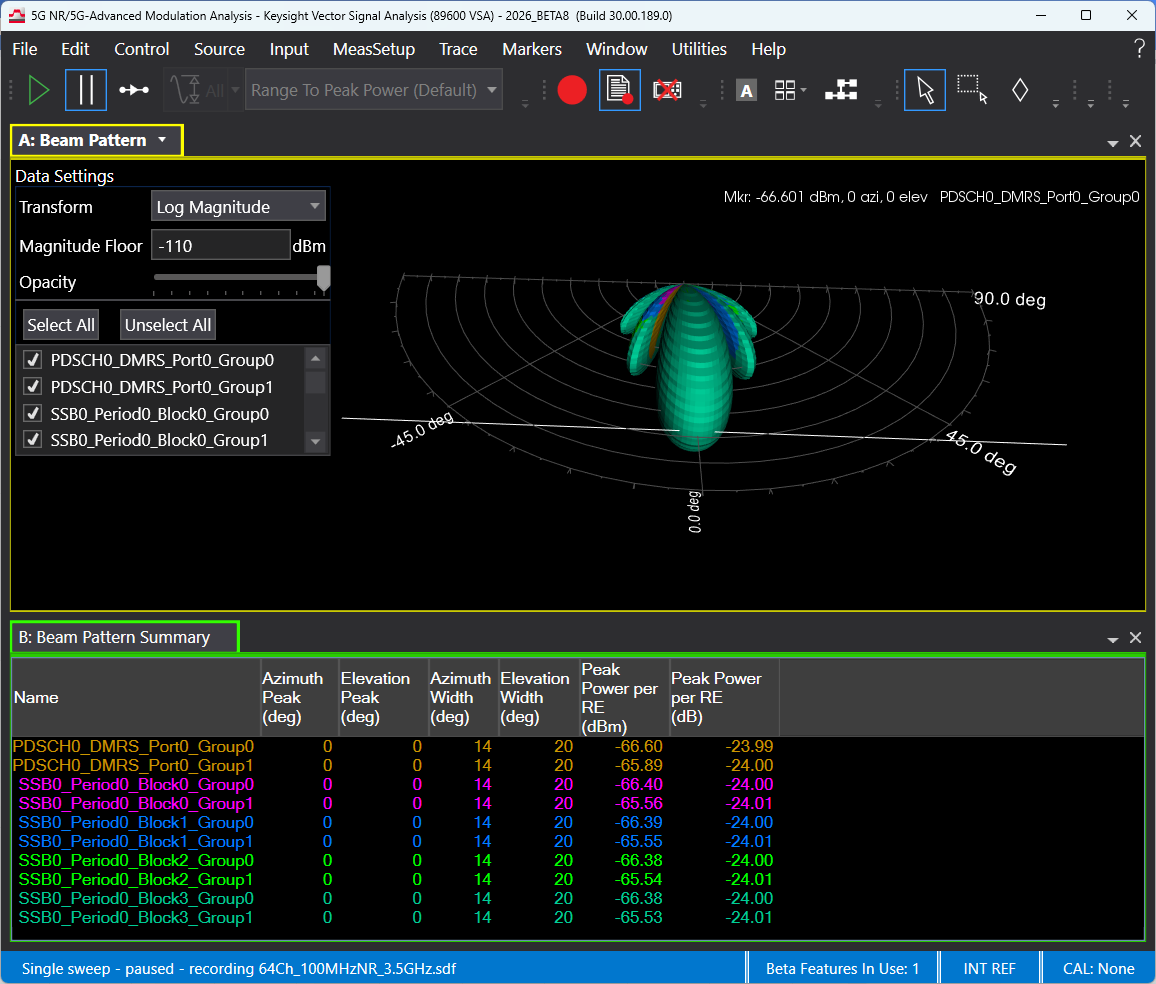Click the green Run measurement play icon

click(39, 90)
